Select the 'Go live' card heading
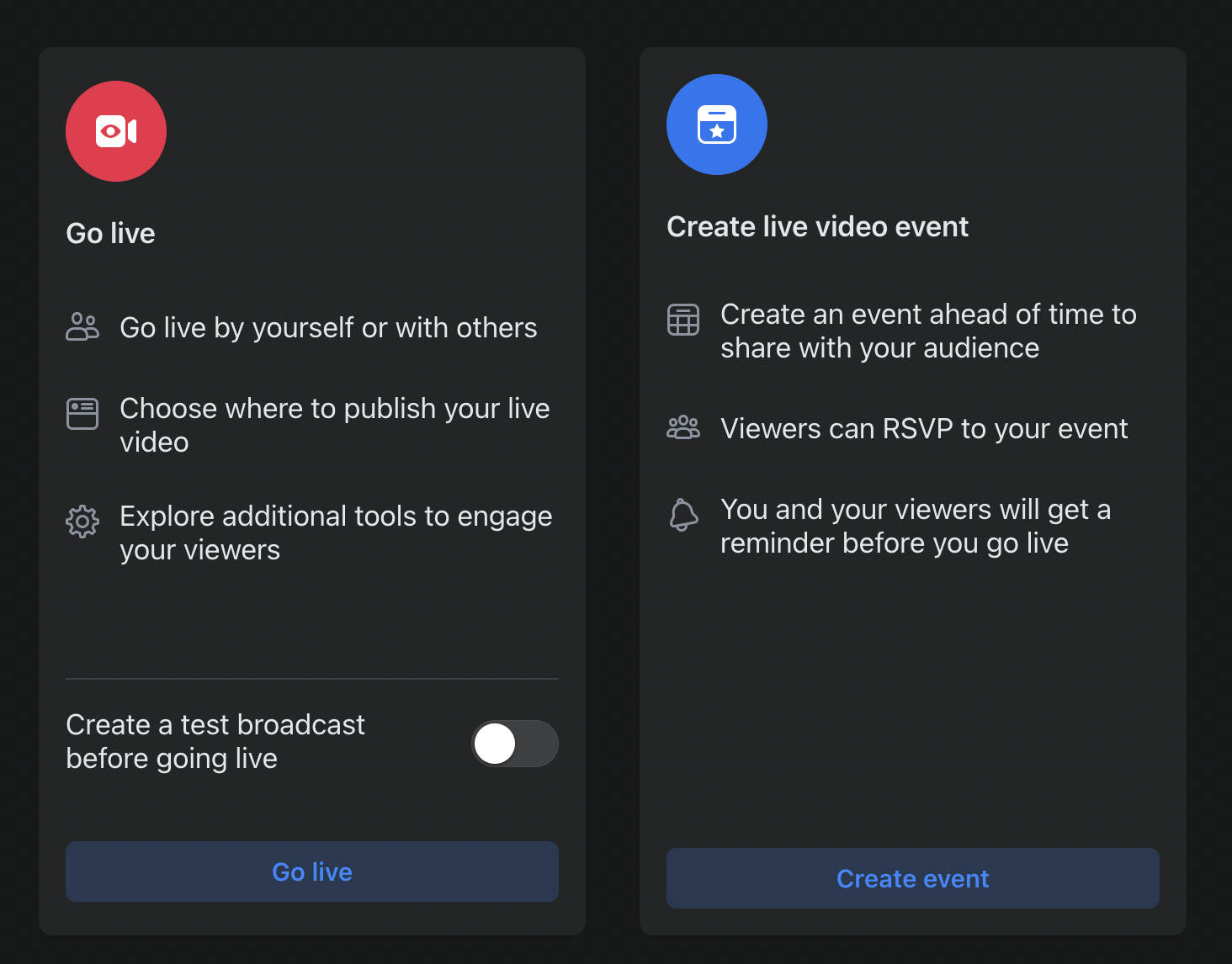This screenshot has width=1232, height=964. tap(110, 233)
